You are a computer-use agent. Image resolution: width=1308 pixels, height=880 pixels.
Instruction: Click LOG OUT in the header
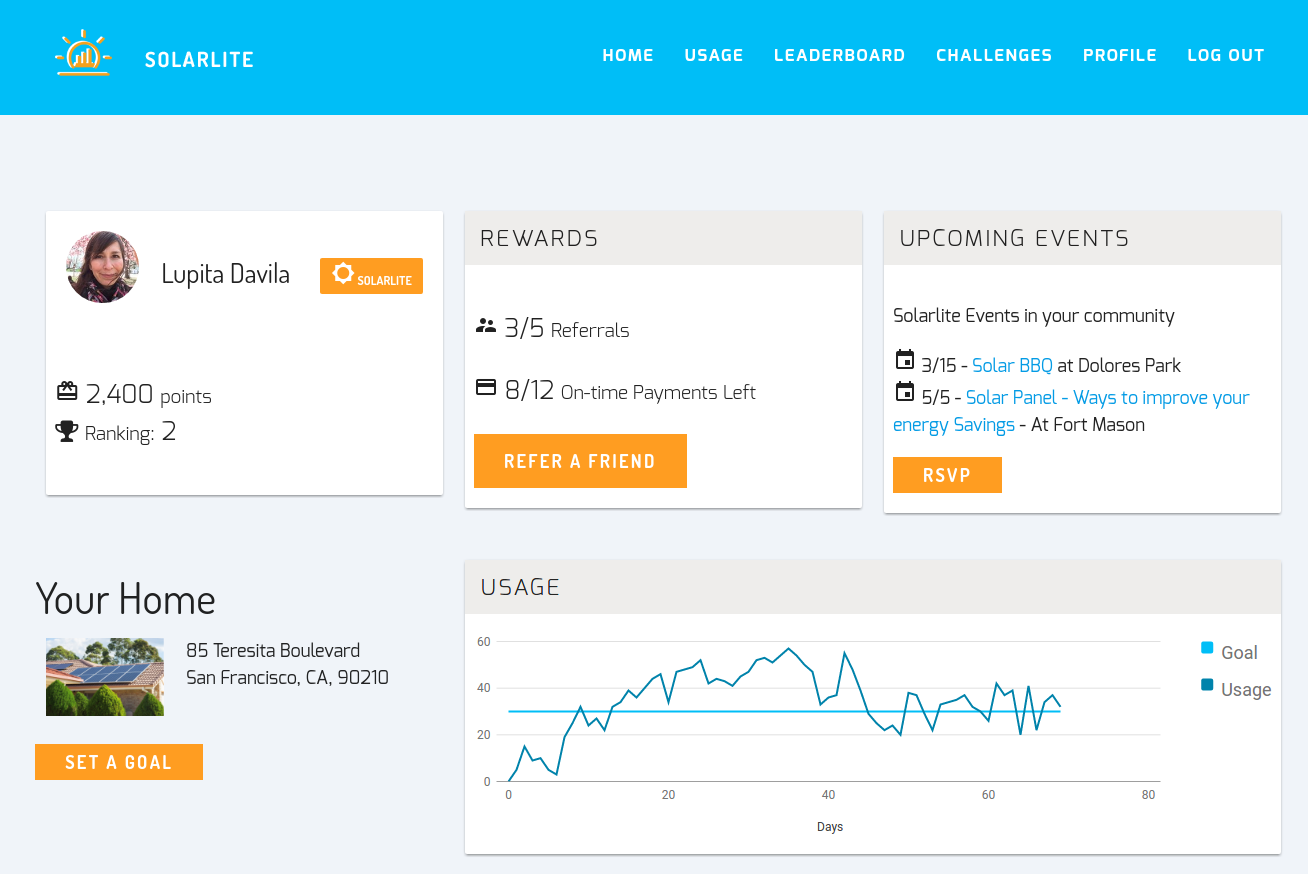[1226, 56]
